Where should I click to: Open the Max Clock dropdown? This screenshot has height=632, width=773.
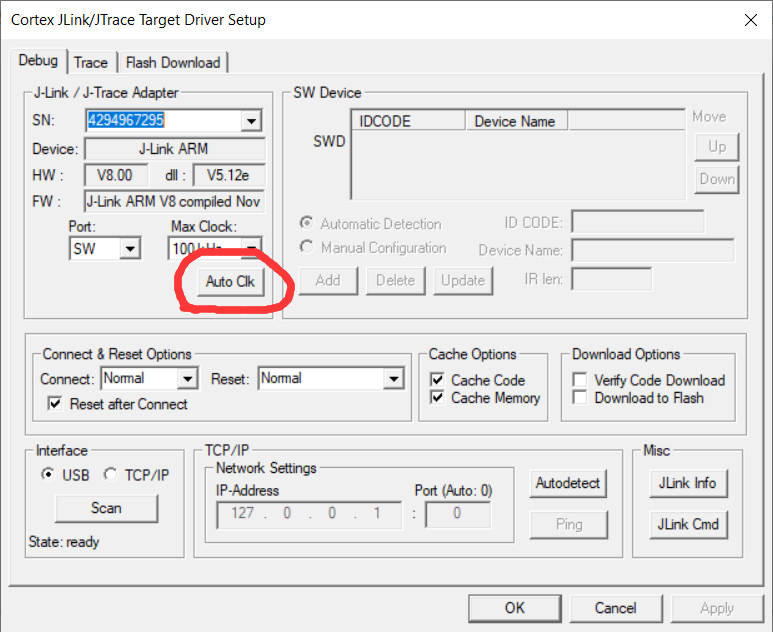pyautogui.click(x=251, y=247)
